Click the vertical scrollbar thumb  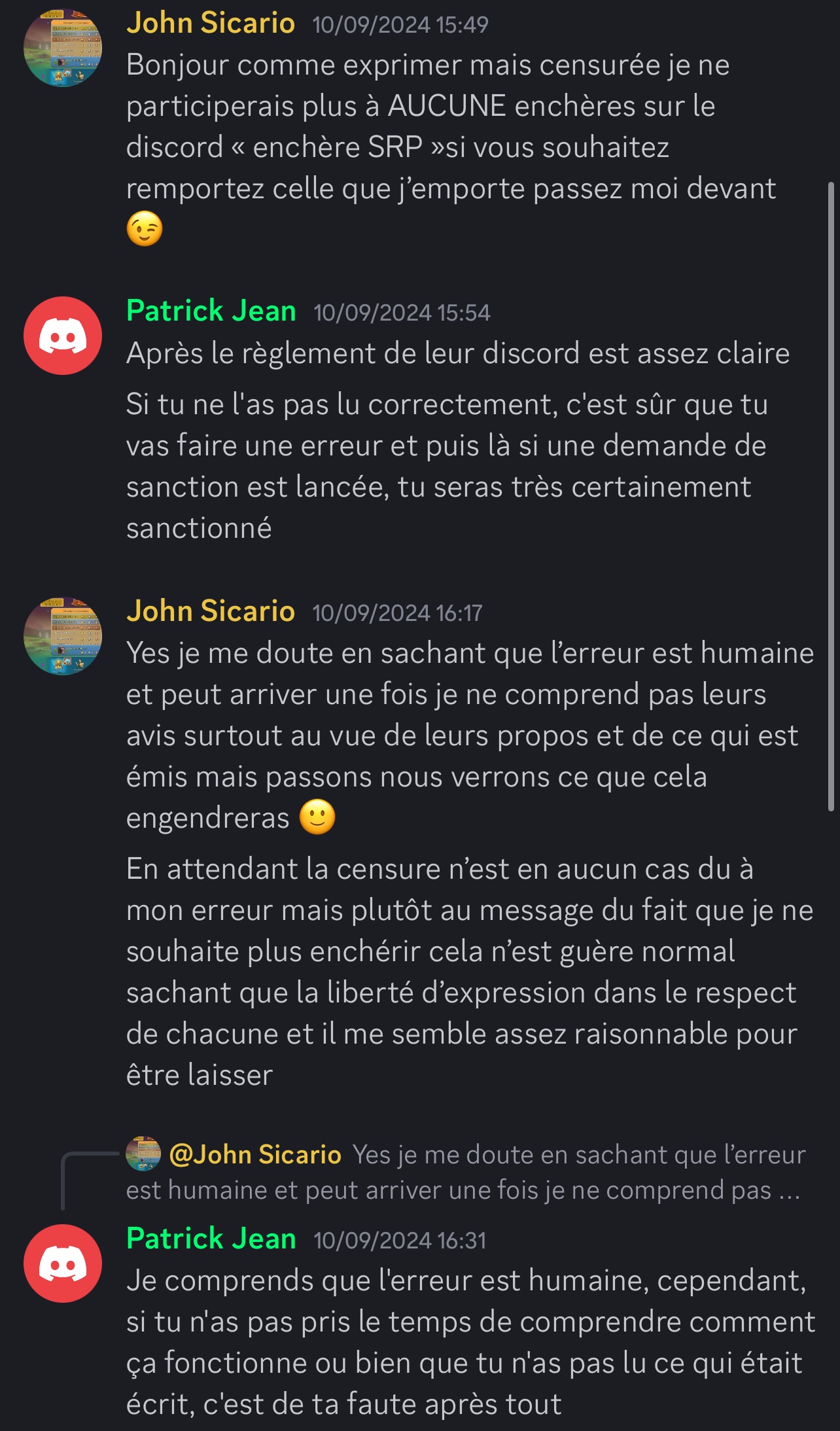tap(831, 497)
